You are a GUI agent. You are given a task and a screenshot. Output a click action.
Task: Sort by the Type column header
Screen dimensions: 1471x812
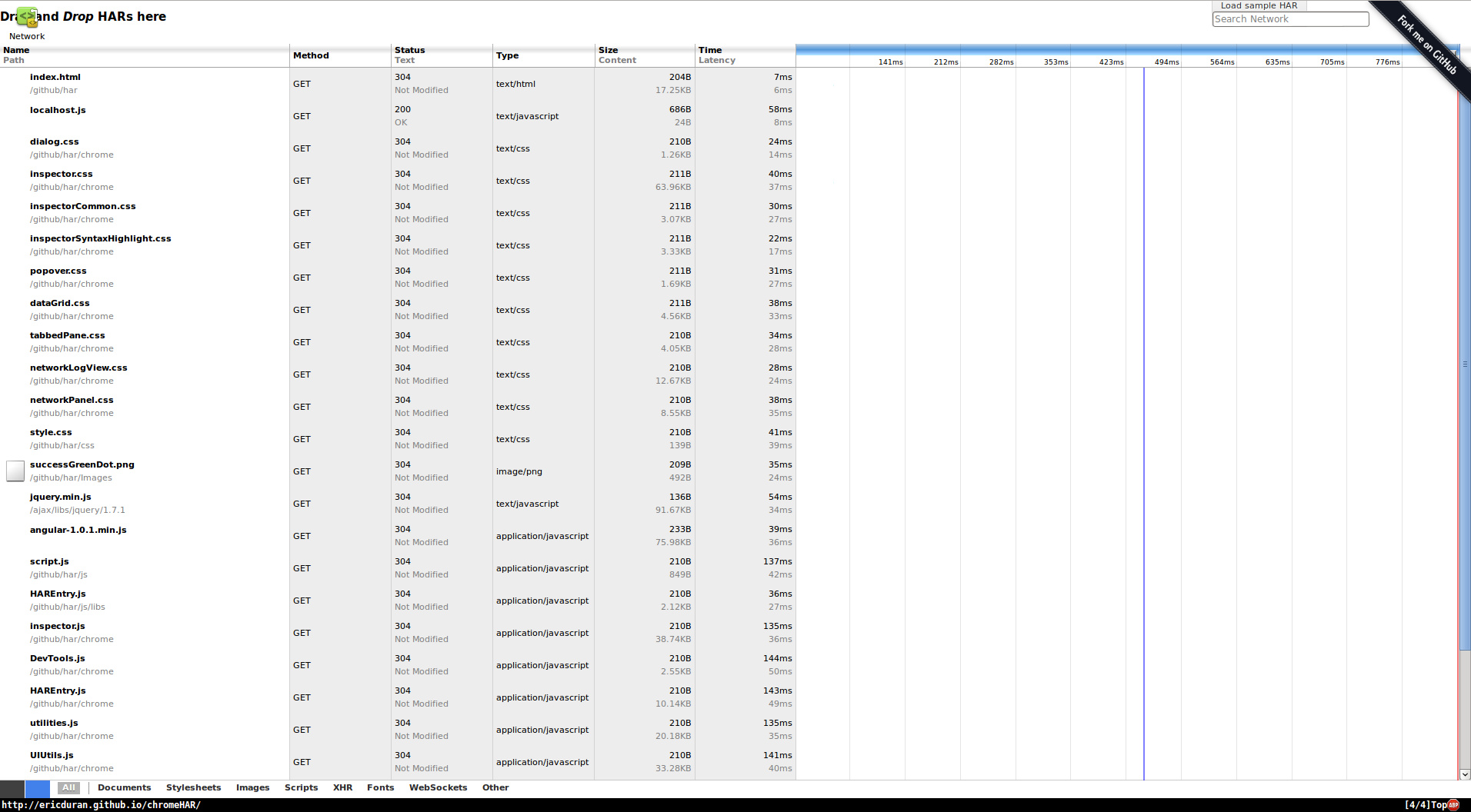(543, 55)
